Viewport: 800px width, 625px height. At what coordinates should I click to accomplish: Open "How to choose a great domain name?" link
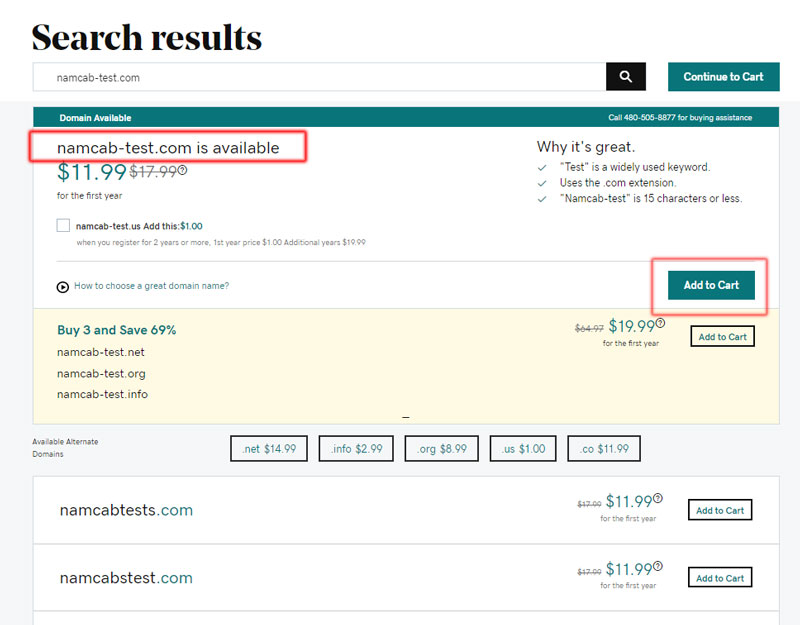151,286
